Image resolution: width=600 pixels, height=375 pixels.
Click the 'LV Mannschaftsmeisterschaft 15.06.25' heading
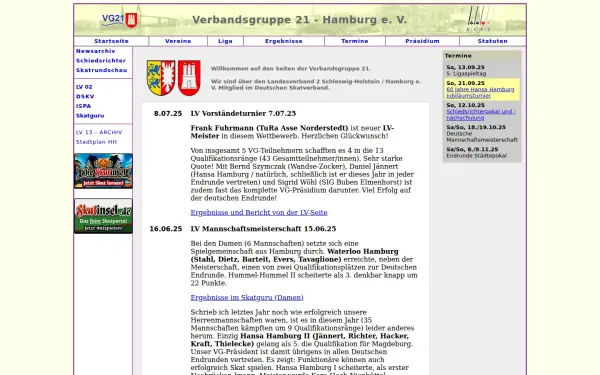263,229
